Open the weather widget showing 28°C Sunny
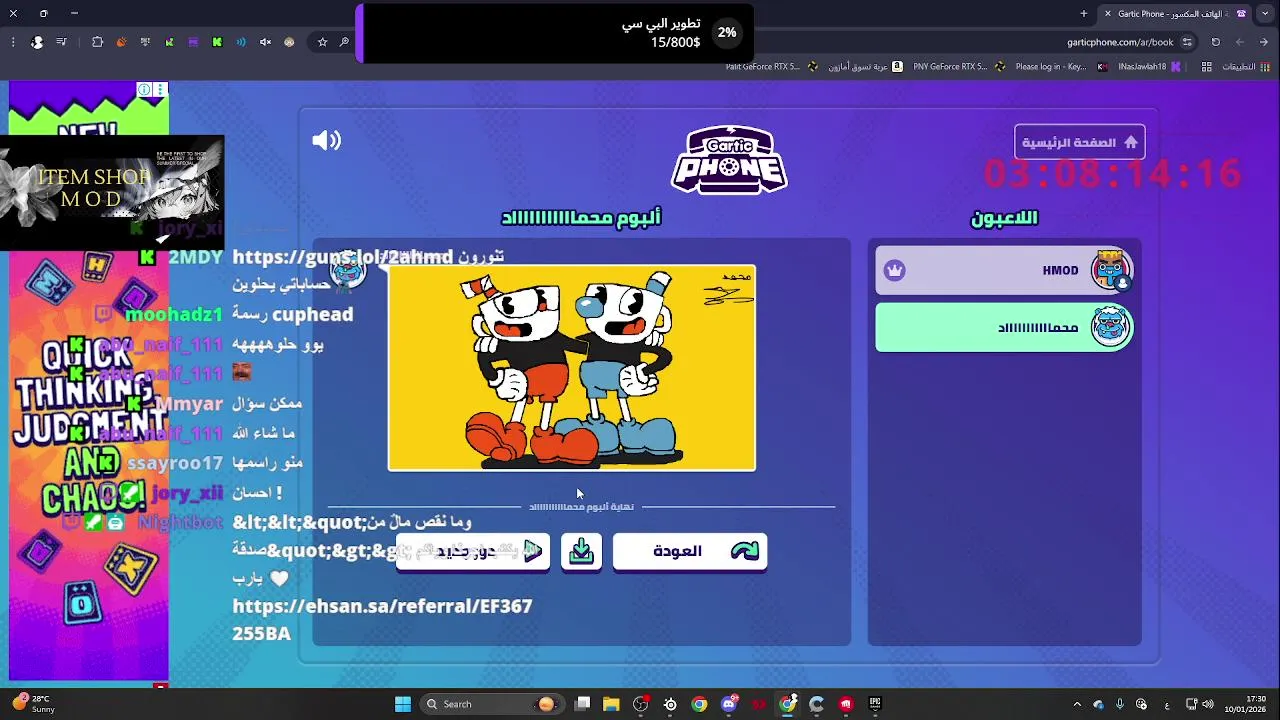 point(36,704)
